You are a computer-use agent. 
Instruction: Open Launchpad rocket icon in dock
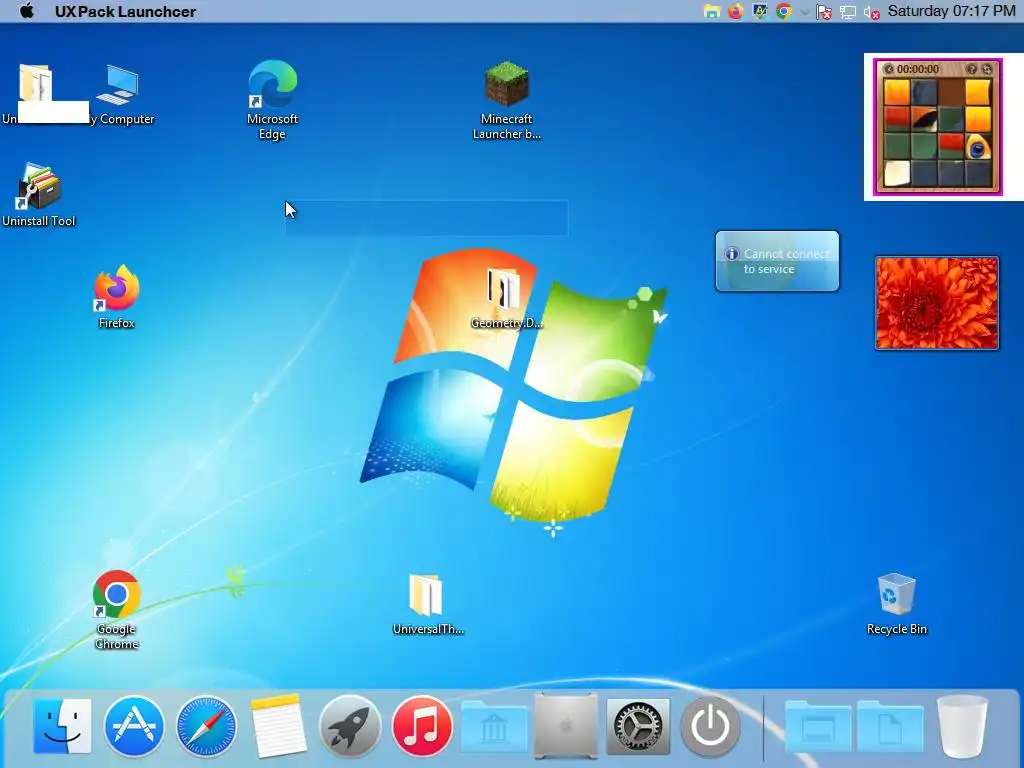350,726
